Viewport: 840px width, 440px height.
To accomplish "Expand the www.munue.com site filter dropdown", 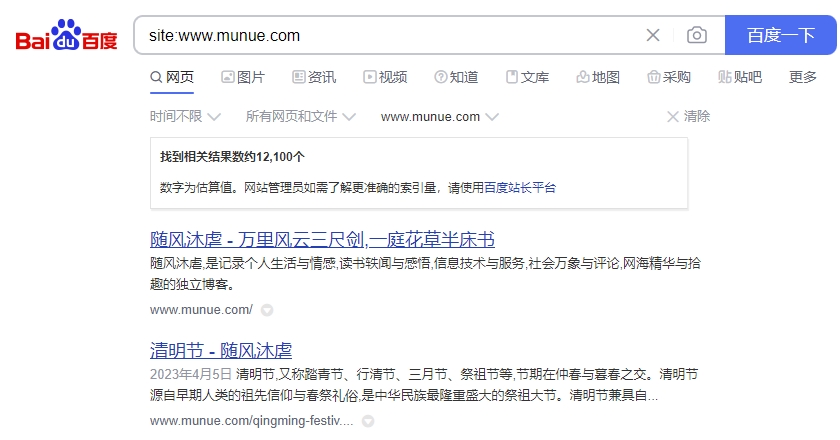I will click(x=440, y=117).
